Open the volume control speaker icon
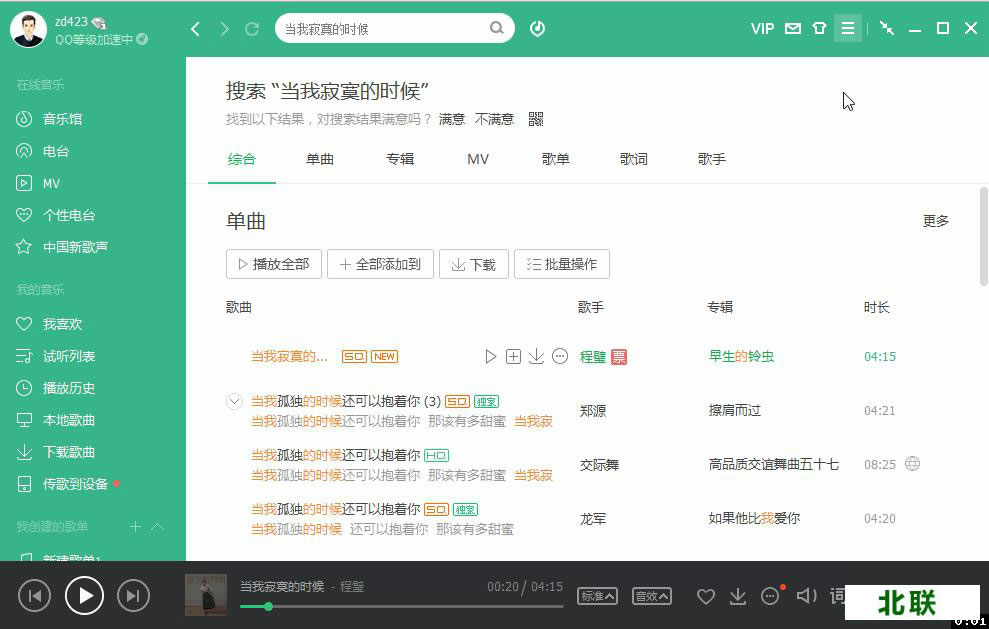 (x=806, y=595)
